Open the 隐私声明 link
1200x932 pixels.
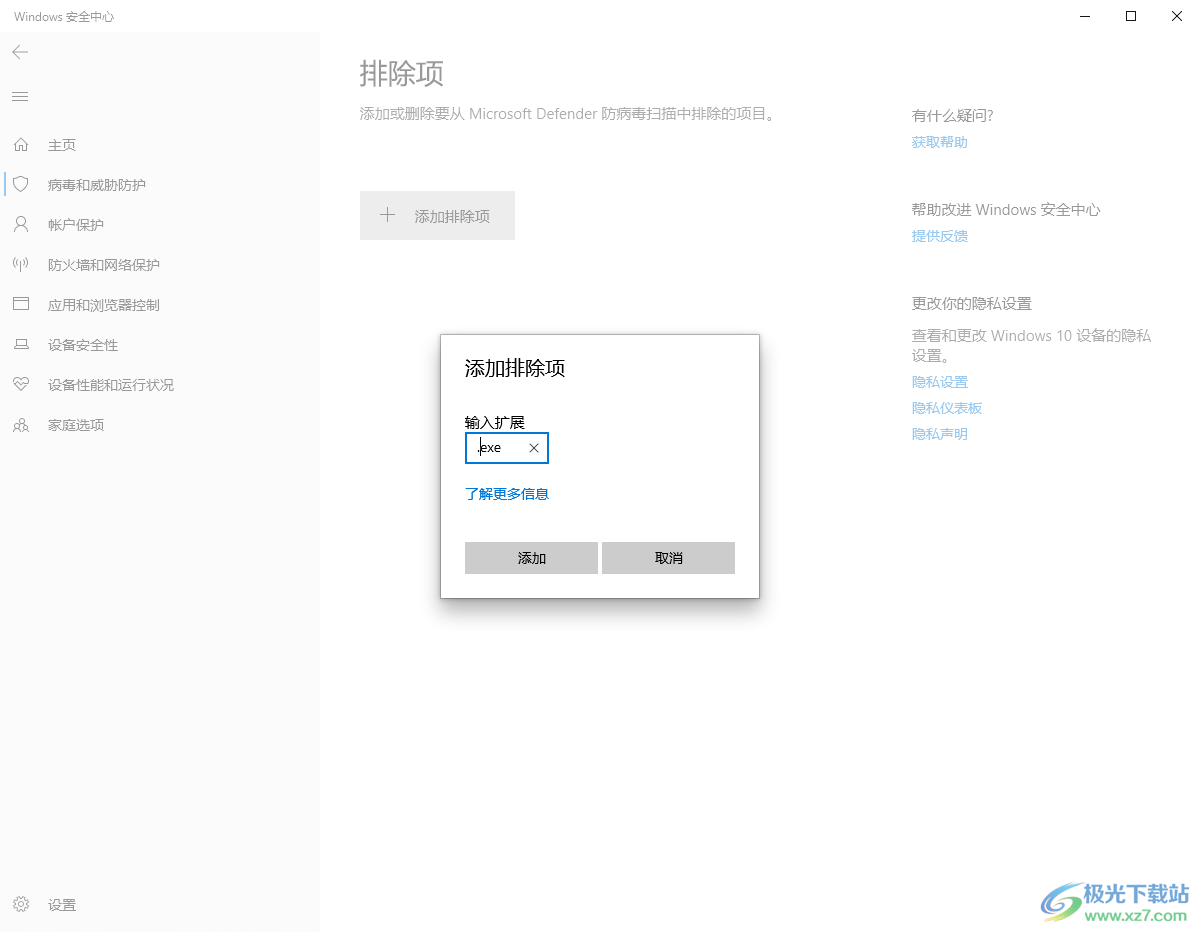coord(940,434)
